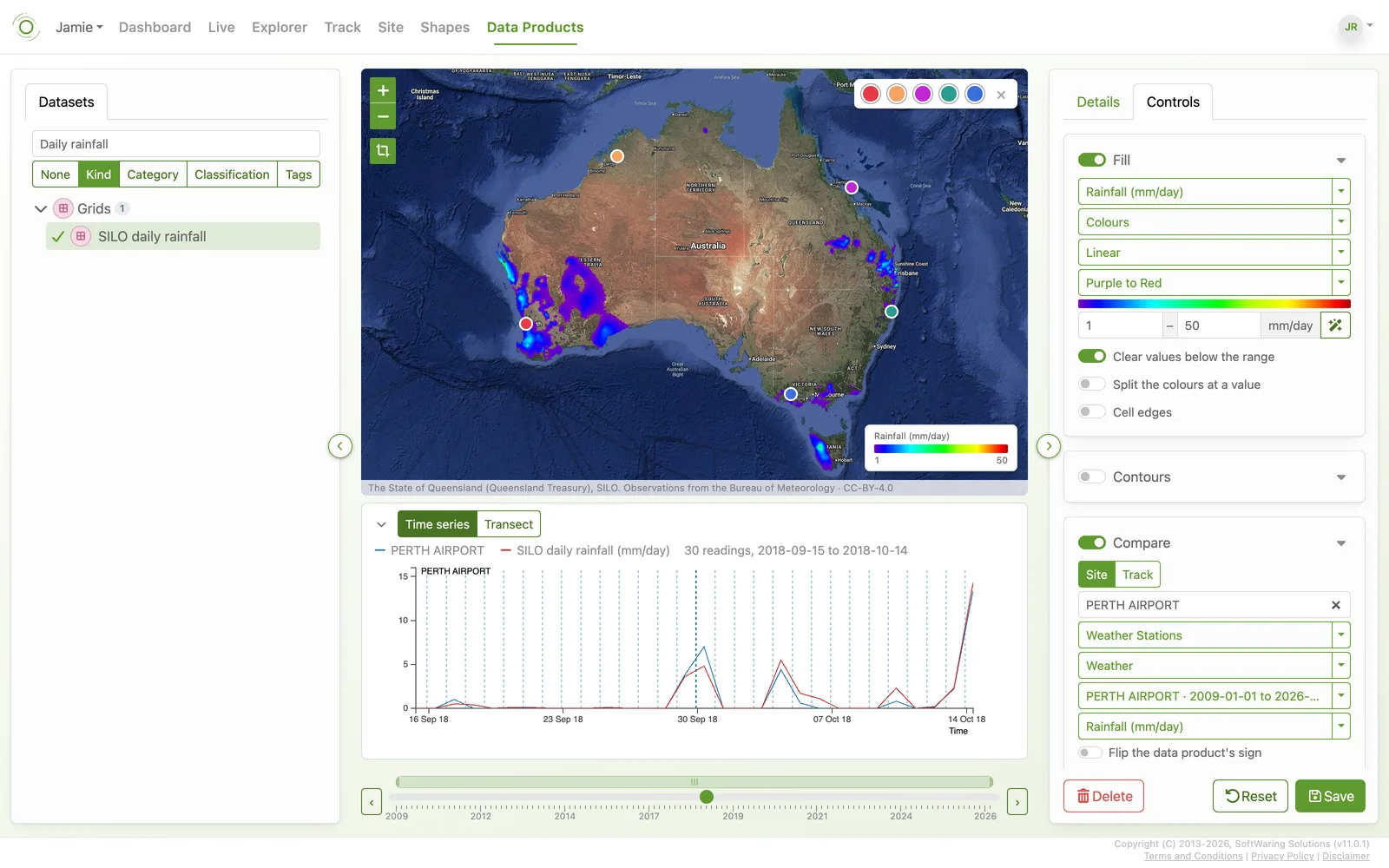Viewport: 1389px width, 868px height.
Task: Open the Explorer menu item
Action: click(x=280, y=27)
